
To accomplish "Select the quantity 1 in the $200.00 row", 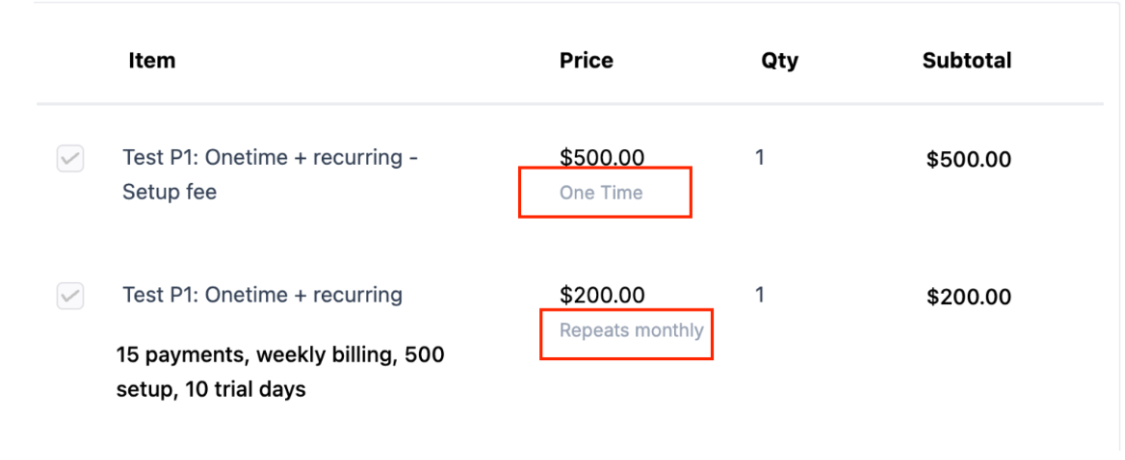I will pos(760,295).
